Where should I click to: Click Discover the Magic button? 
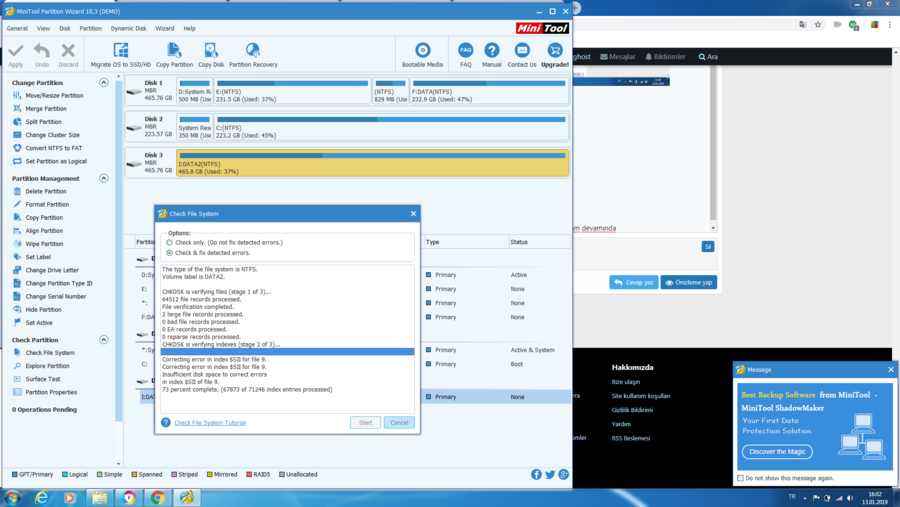[x=777, y=451]
